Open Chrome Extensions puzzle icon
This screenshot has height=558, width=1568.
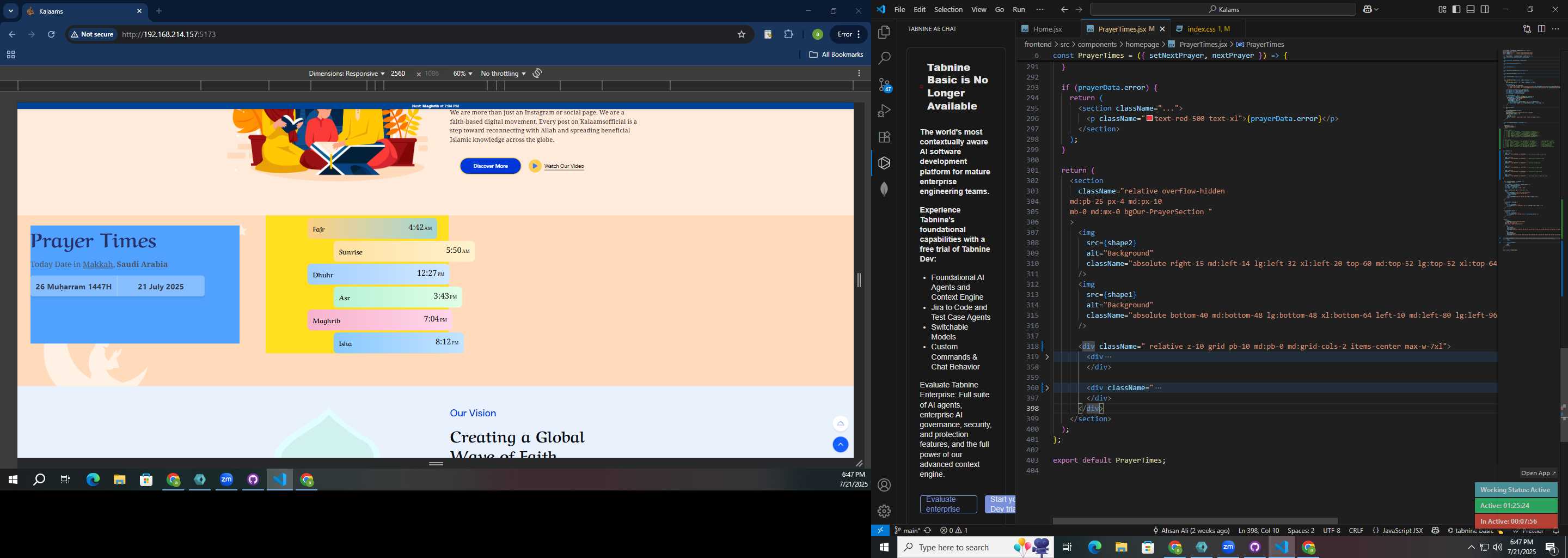[789, 35]
